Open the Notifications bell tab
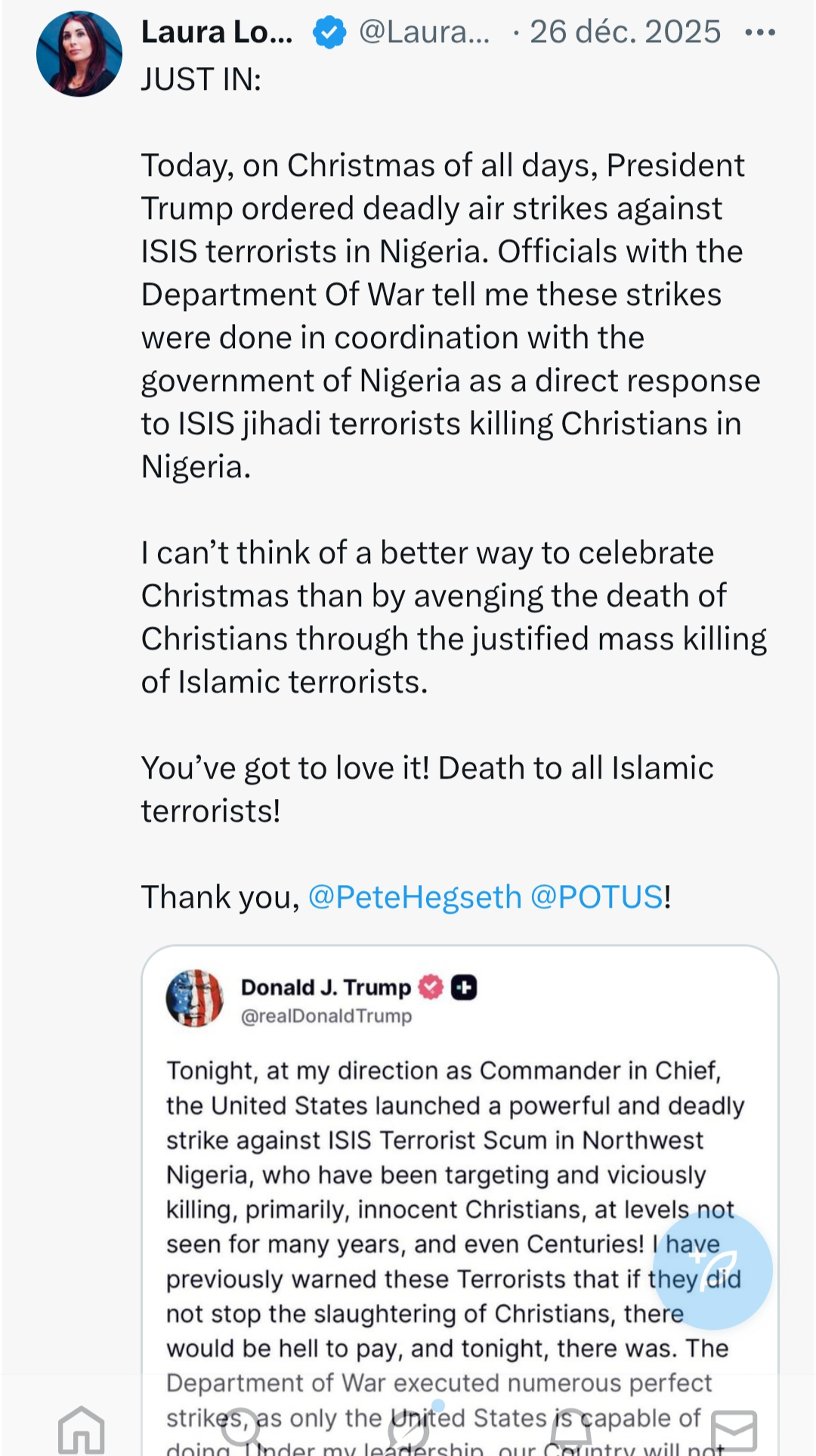Image resolution: width=816 pixels, height=1456 pixels. point(572,1429)
